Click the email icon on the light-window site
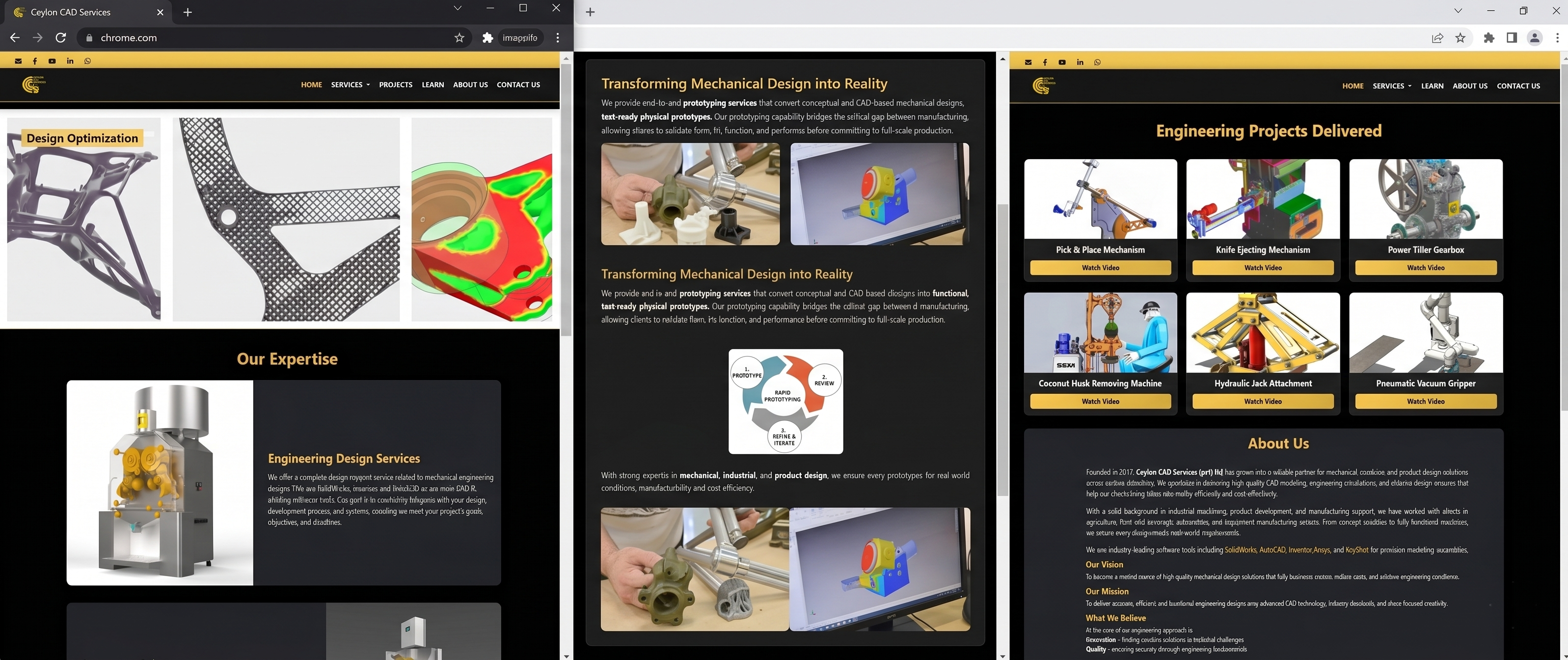Viewport: 1568px width, 660px height. click(x=1028, y=62)
